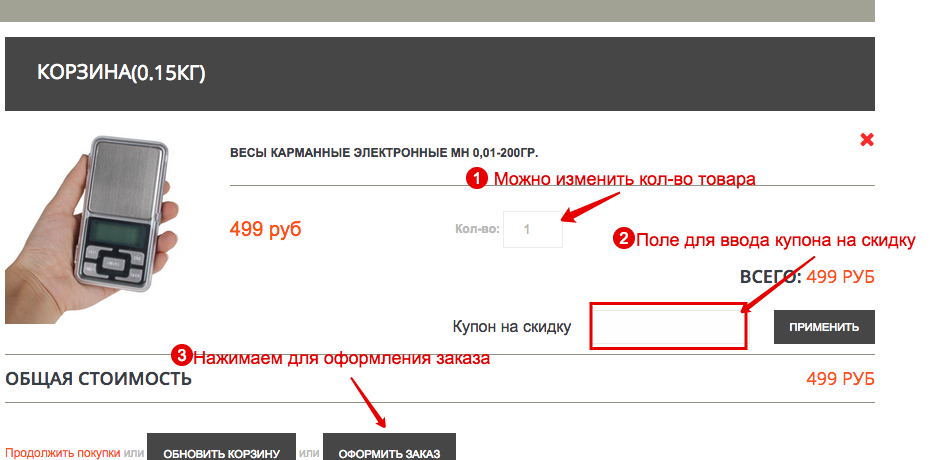Apply the coupon with ПРИМЕНИТЬ button
The width and height of the screenshot is (950, 460).
click(x=824, y=327)
